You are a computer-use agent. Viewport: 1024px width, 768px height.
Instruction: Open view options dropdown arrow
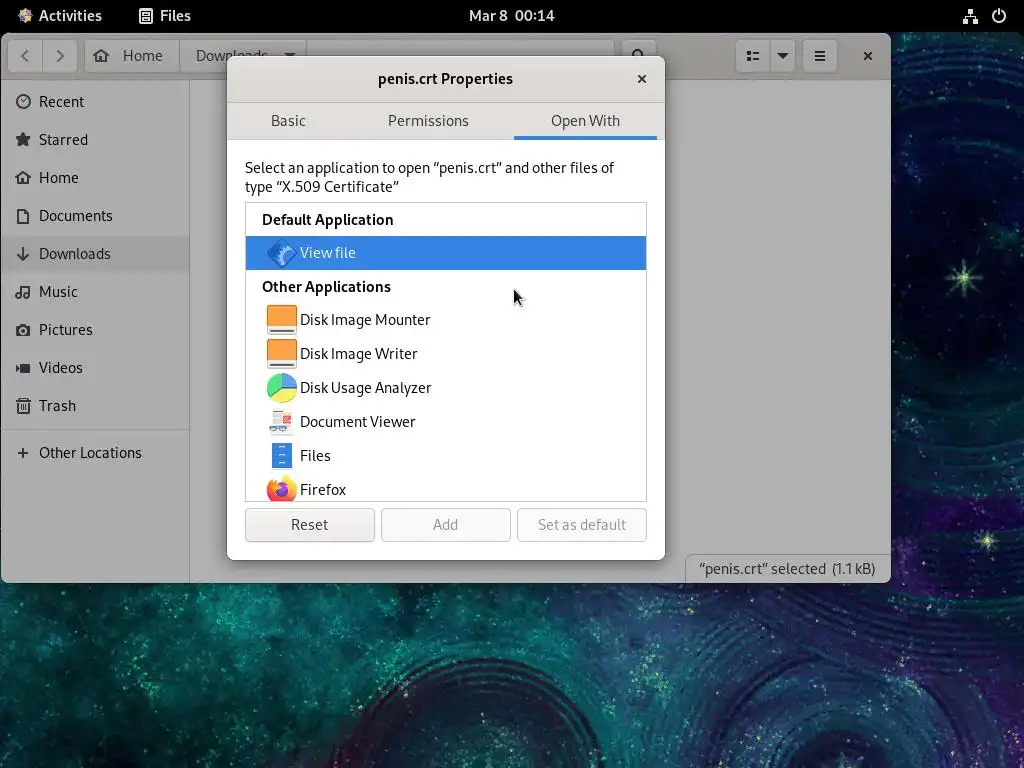(x=782, y=56)
